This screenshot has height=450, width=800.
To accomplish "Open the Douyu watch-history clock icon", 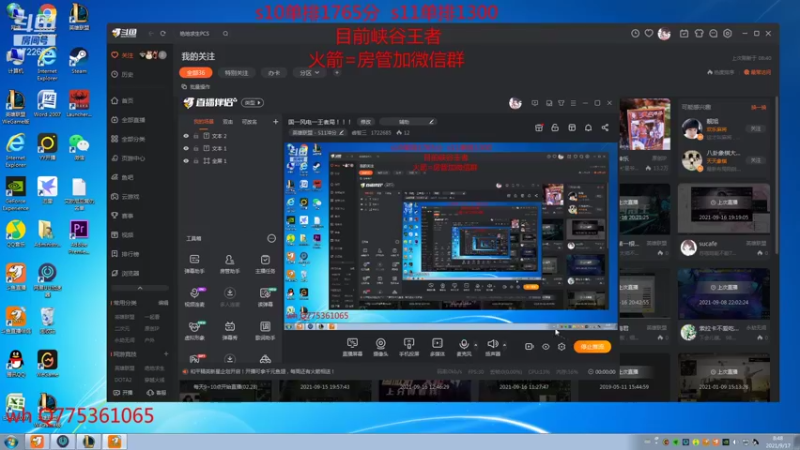I will point(635,34).
